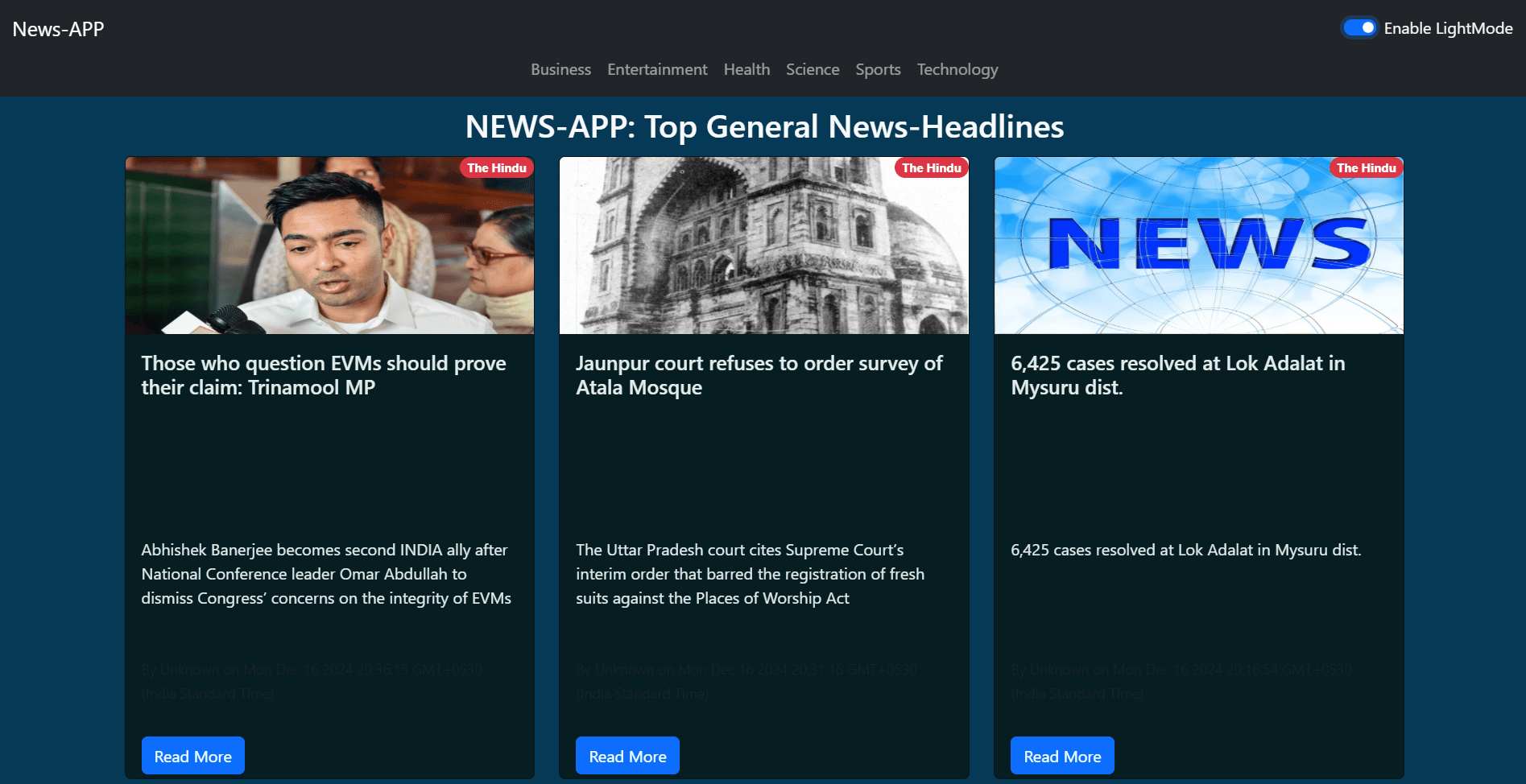Open the News-APP home brand link

(x=58, y=29)
